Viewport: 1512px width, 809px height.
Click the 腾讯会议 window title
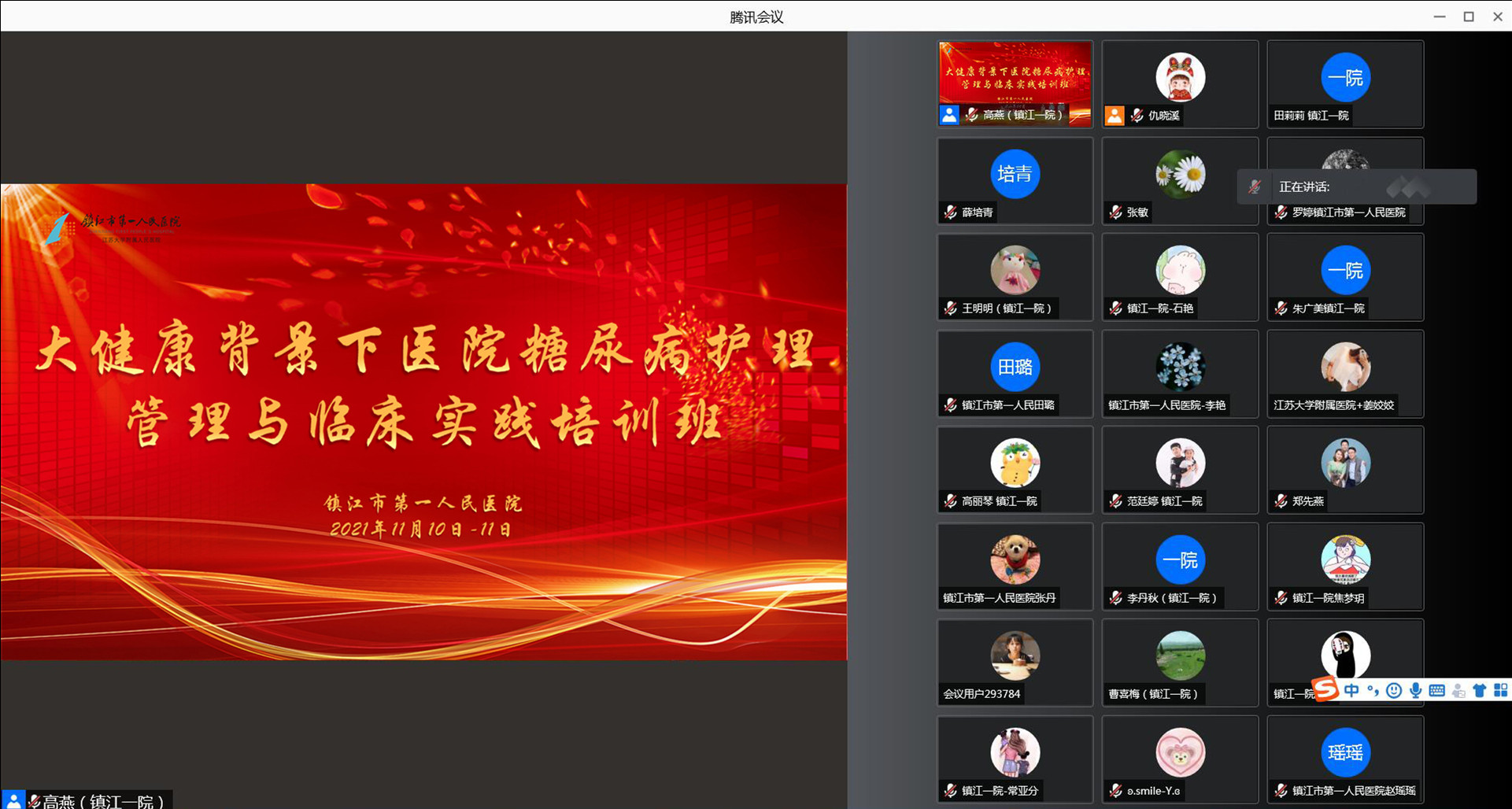[756, 17]
